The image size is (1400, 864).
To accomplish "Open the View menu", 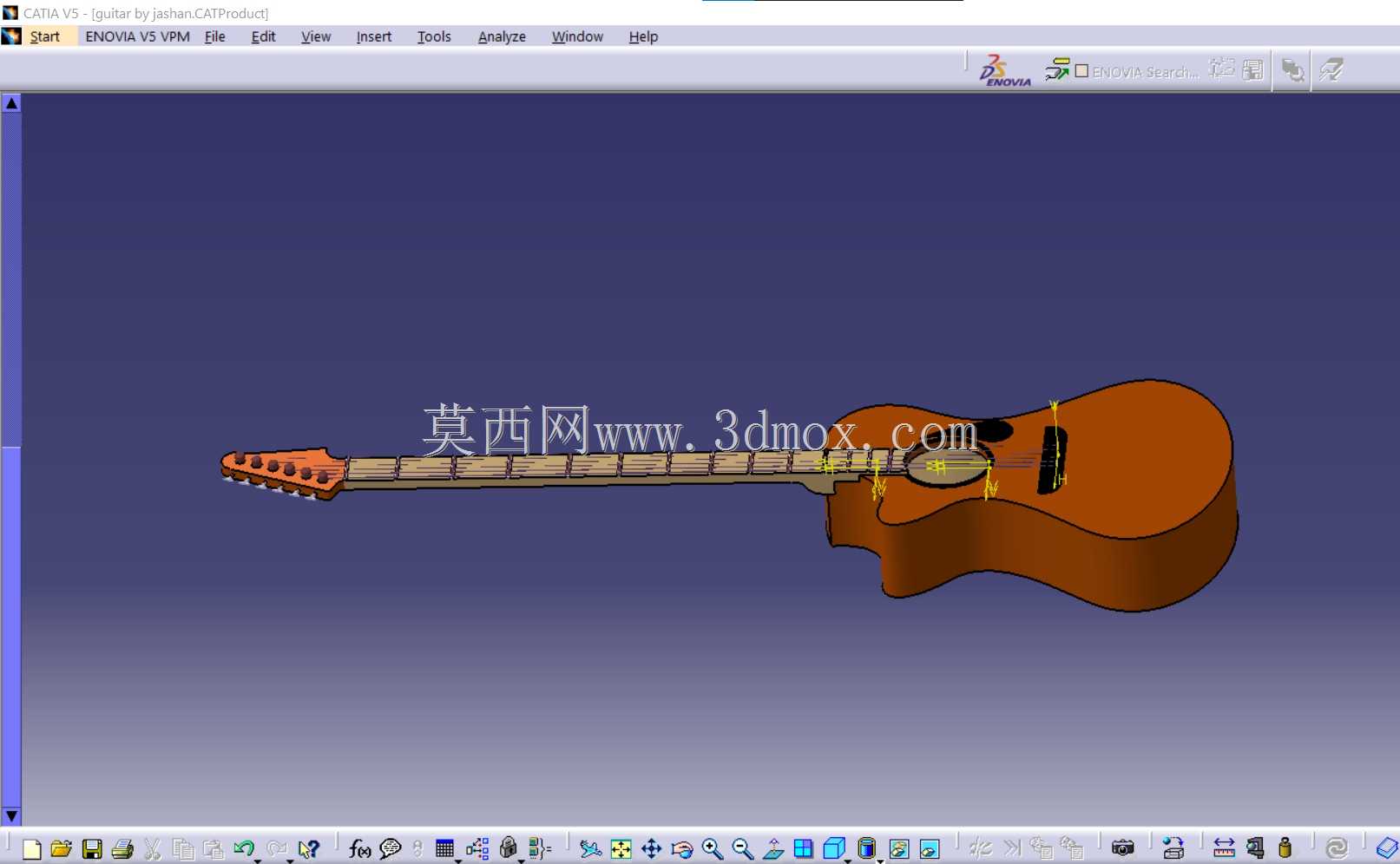I will point(316,36).
